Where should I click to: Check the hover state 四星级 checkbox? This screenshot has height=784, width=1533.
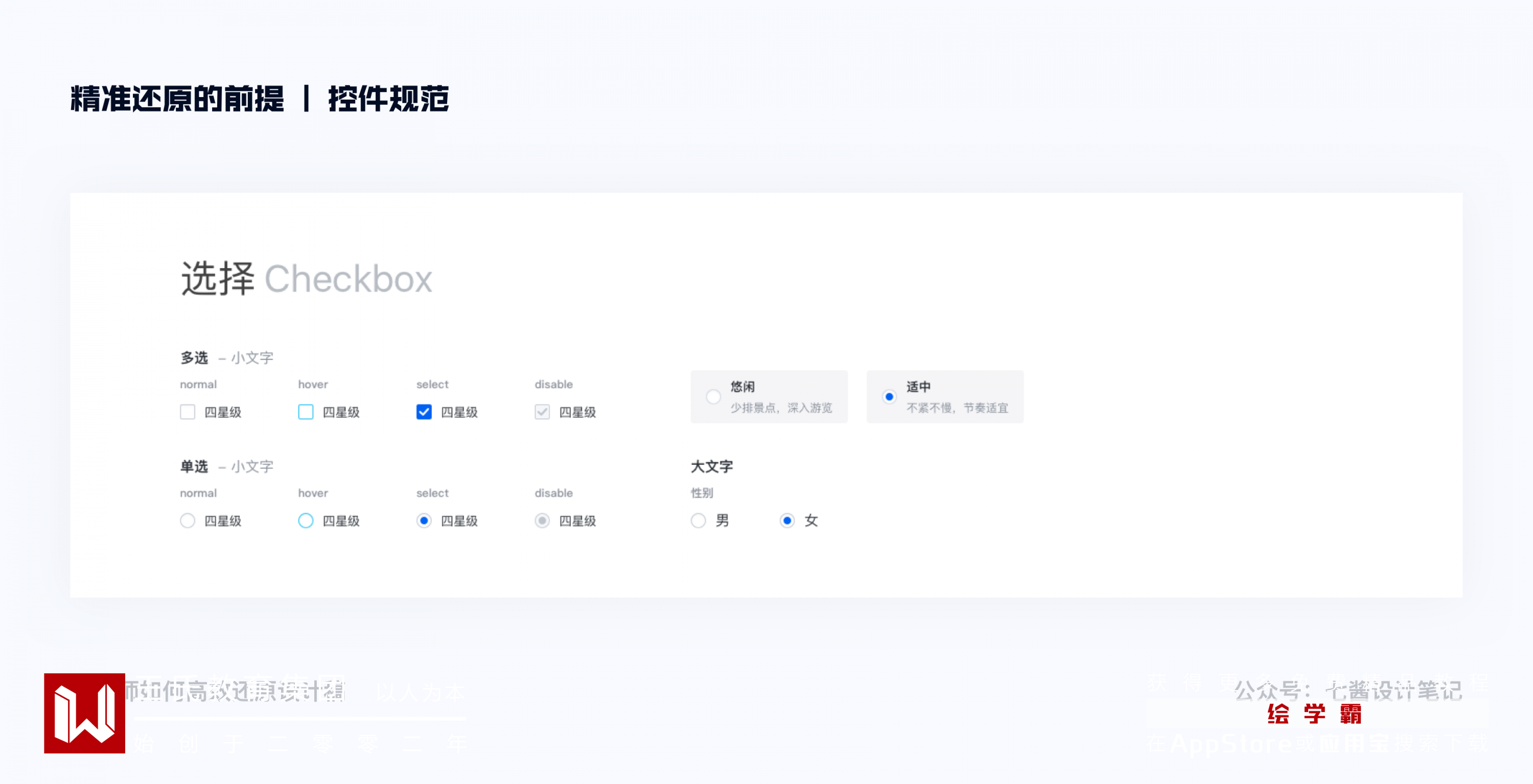(305, 412)
